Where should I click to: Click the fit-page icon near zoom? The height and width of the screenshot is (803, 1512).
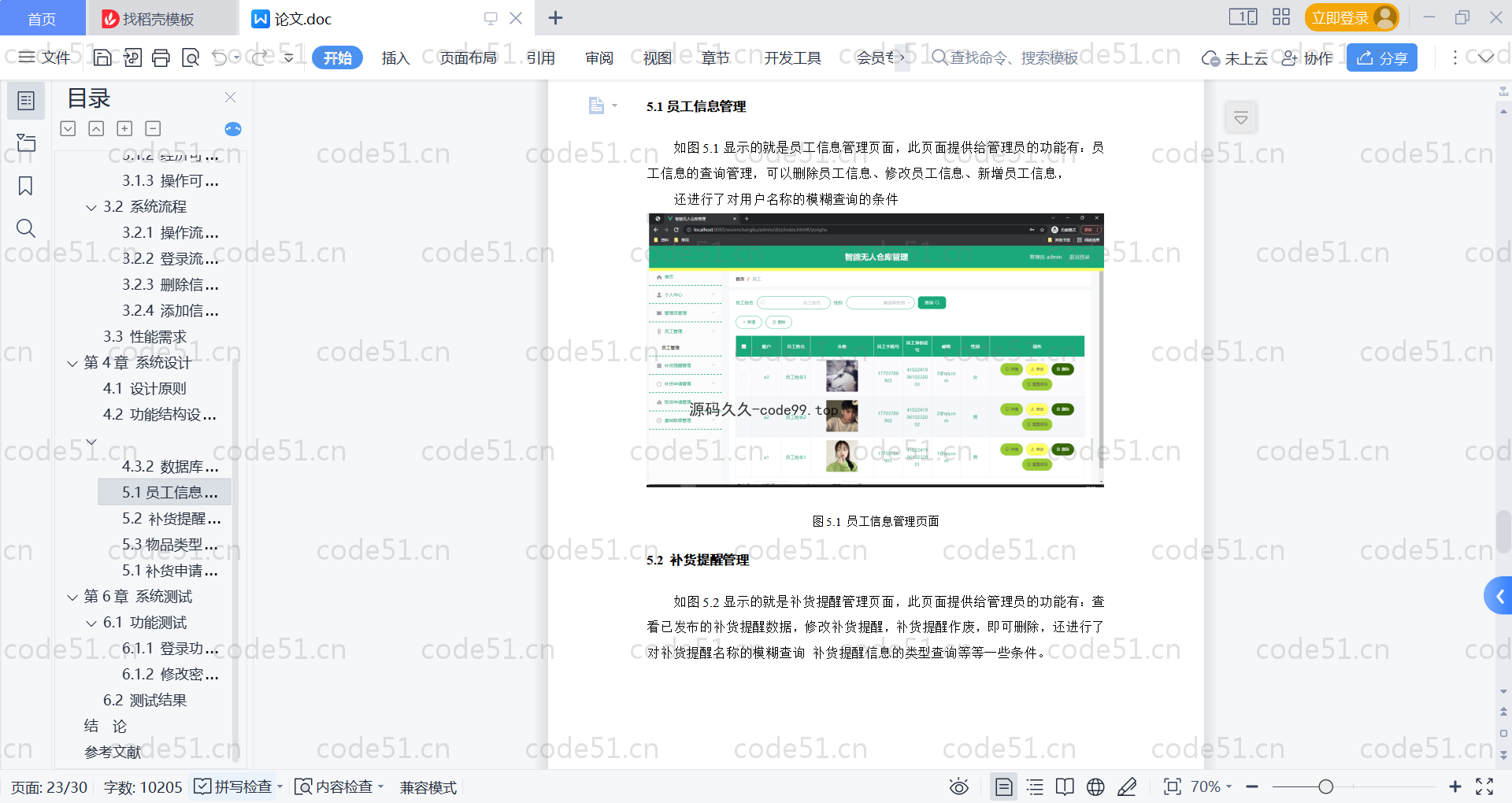coord(1173,786)
